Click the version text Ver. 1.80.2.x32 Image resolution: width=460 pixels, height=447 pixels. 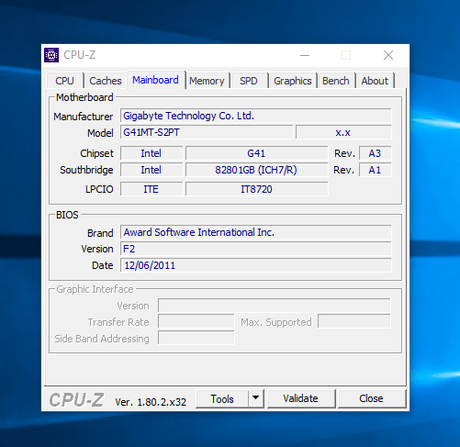pos(151,402)
